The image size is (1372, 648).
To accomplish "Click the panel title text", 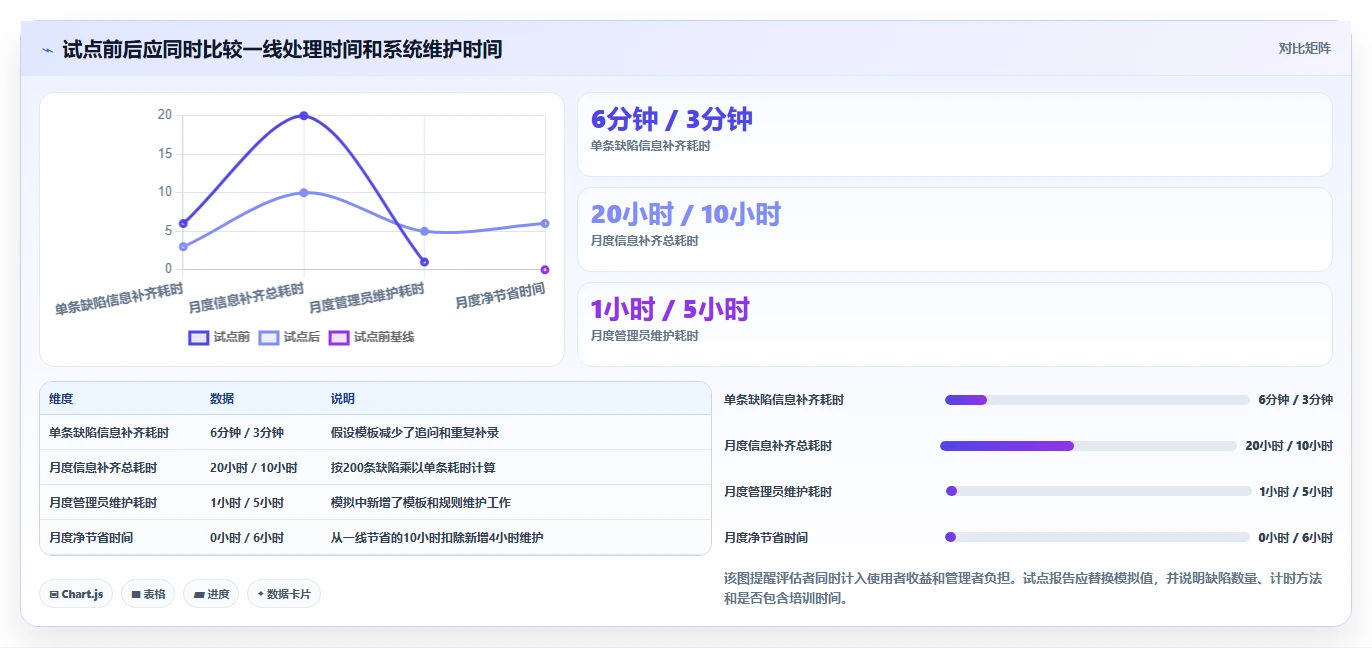I will point(282,49).
